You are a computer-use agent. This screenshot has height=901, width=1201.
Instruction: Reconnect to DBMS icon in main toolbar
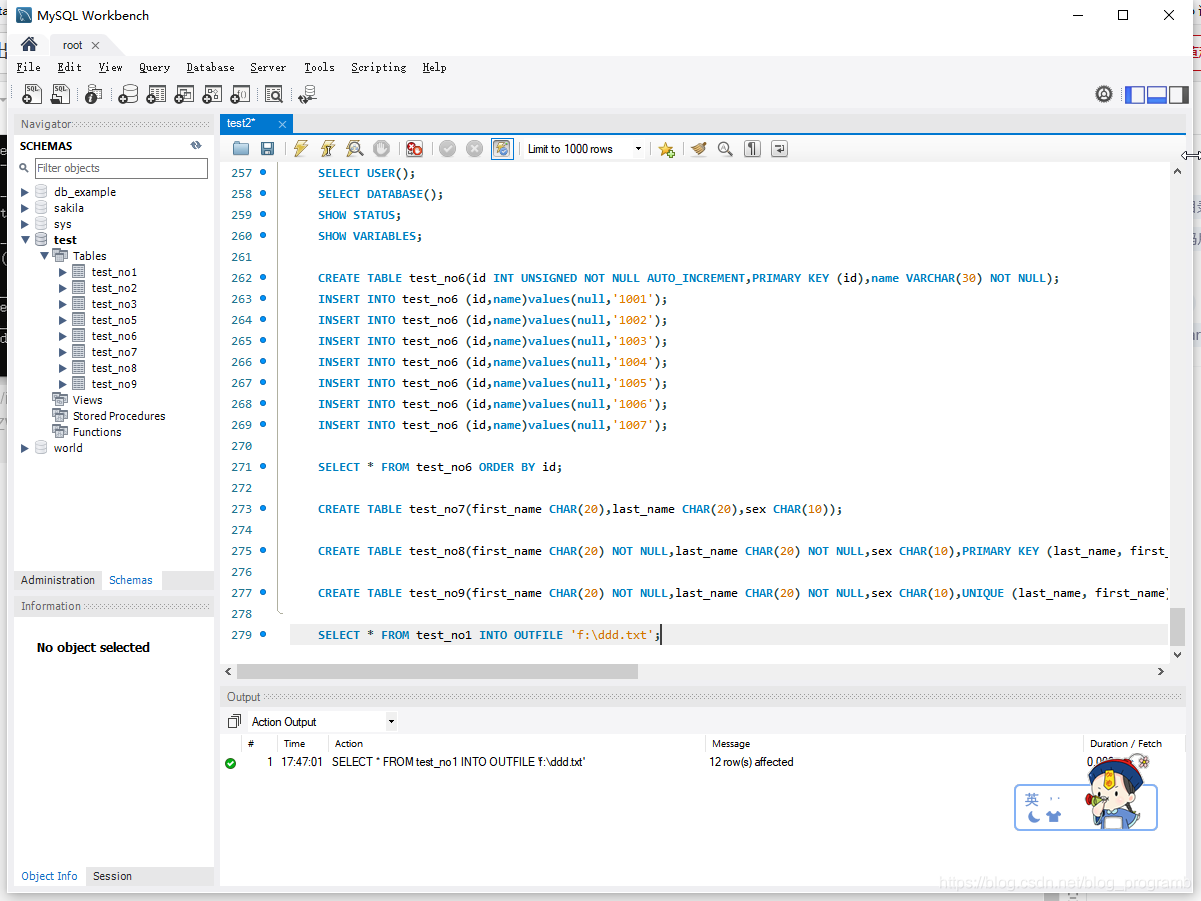pos(307,94)
